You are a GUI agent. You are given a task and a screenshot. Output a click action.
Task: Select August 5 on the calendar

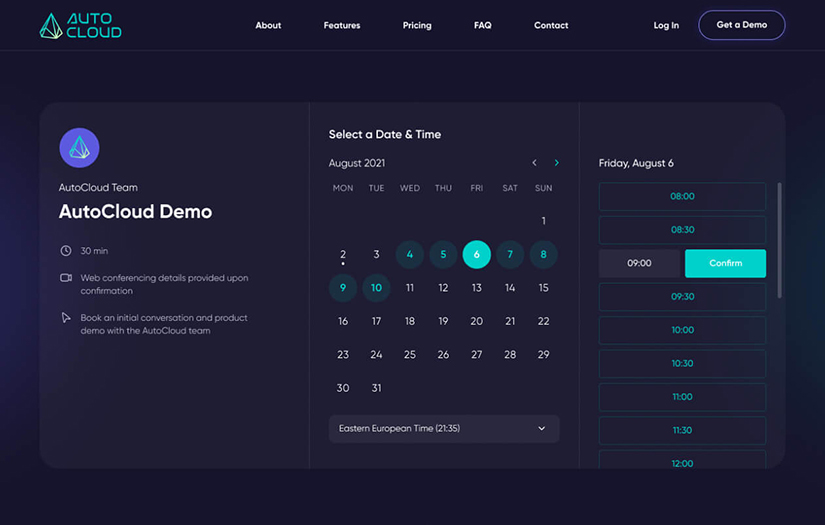click(x=443, y=255)
